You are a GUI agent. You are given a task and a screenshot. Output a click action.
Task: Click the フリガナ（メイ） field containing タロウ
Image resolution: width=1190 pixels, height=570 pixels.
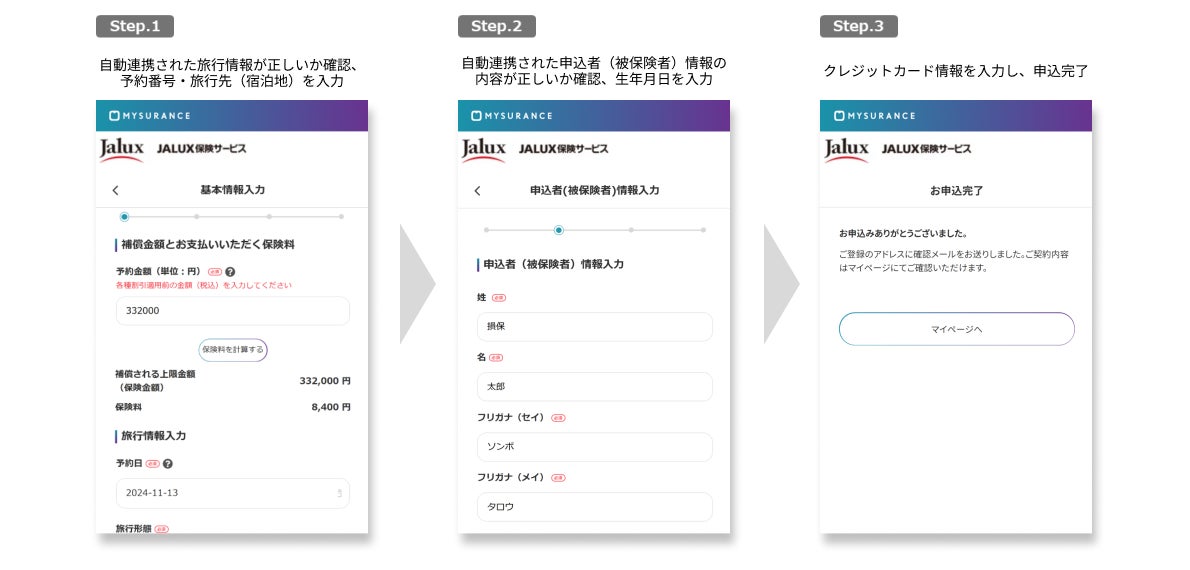tap(594, 507)
